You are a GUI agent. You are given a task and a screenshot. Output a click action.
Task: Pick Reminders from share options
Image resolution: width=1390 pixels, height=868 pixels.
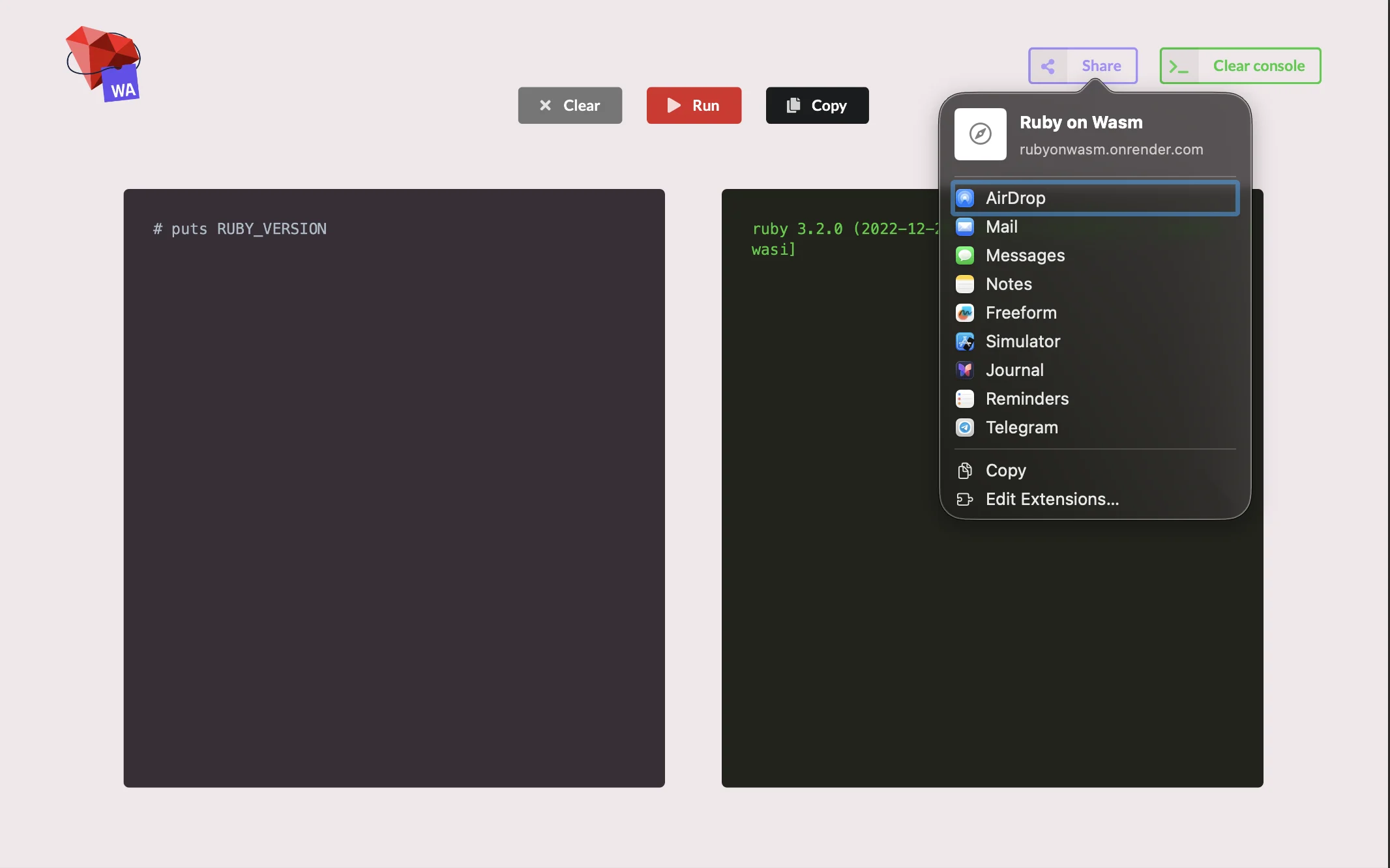(1027, 399)
